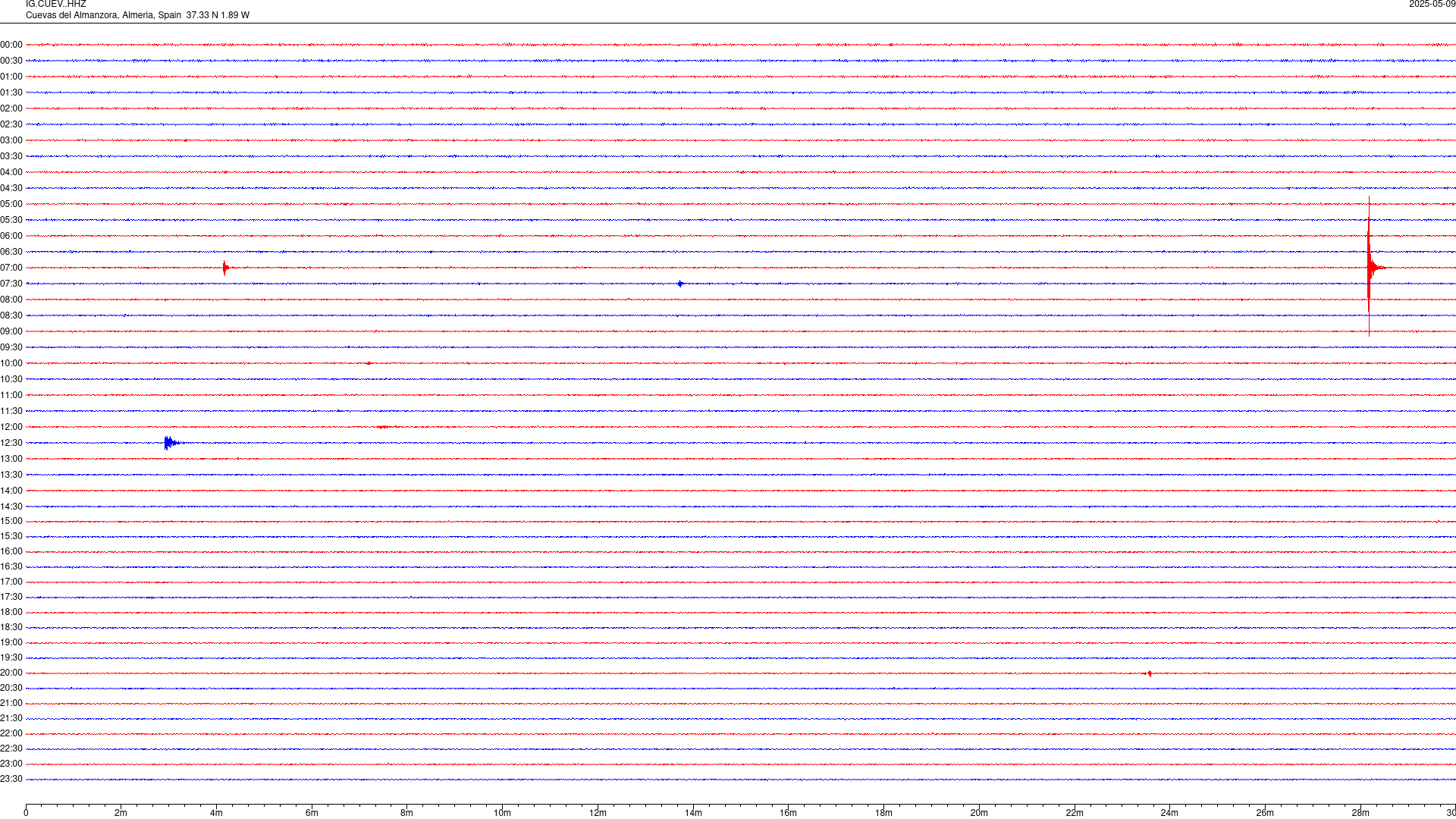Select the 14:00 trace time label
Screen dimensions: 1456x819
(11, 491)
